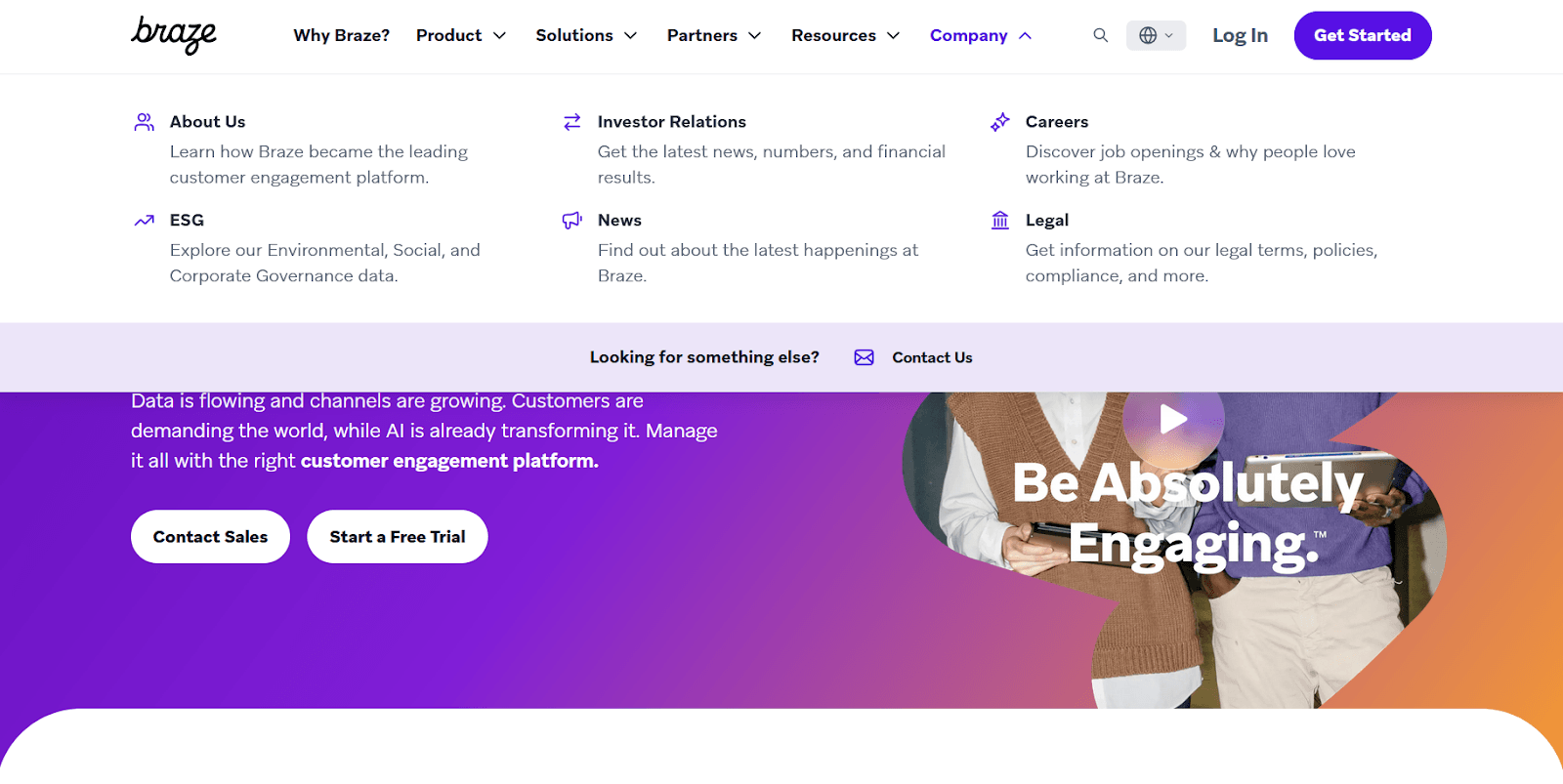This screenshot has width=1563, height=784.
Task: Open the search magnifier icon
Action: 1101,35
